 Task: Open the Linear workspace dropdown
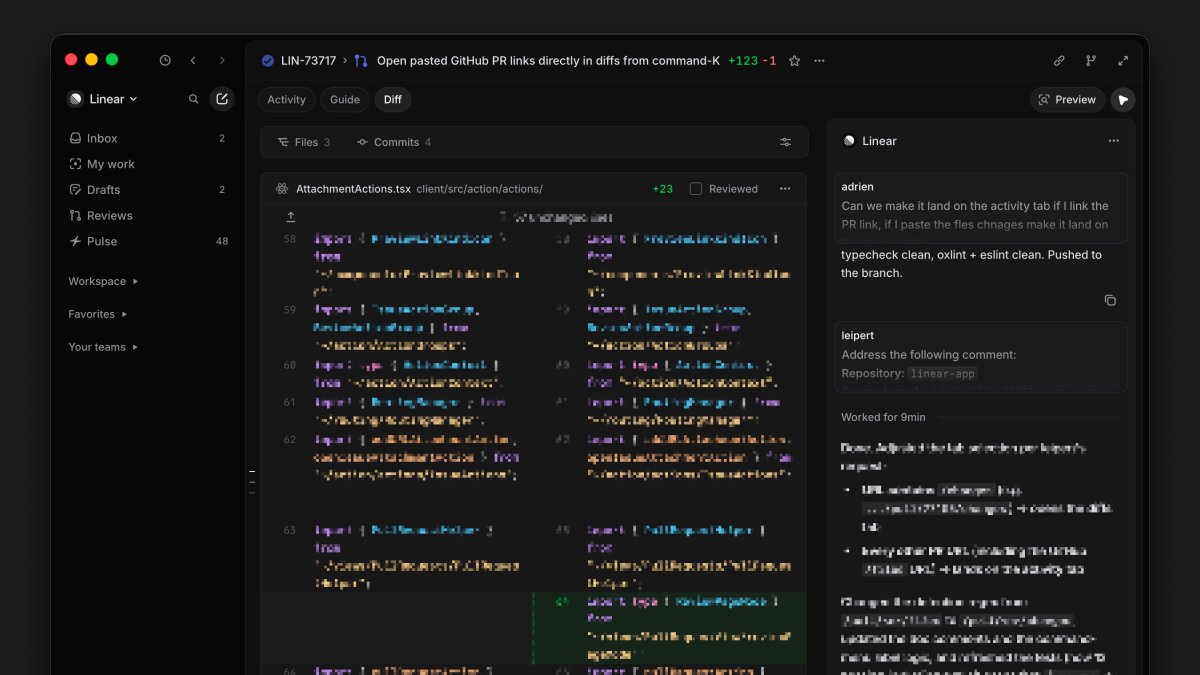[x=102, y=99]
